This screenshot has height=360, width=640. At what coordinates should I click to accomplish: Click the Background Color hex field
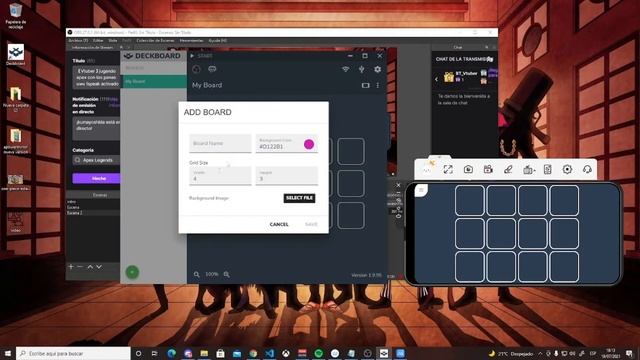(280, 144)
